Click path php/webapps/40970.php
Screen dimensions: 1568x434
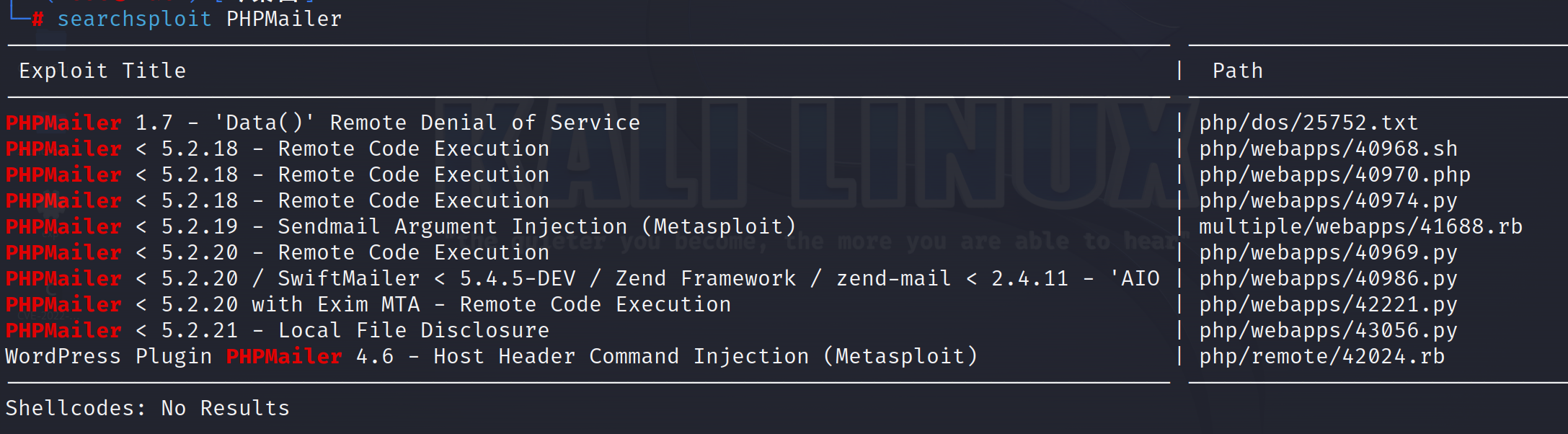click(1334, 174)
